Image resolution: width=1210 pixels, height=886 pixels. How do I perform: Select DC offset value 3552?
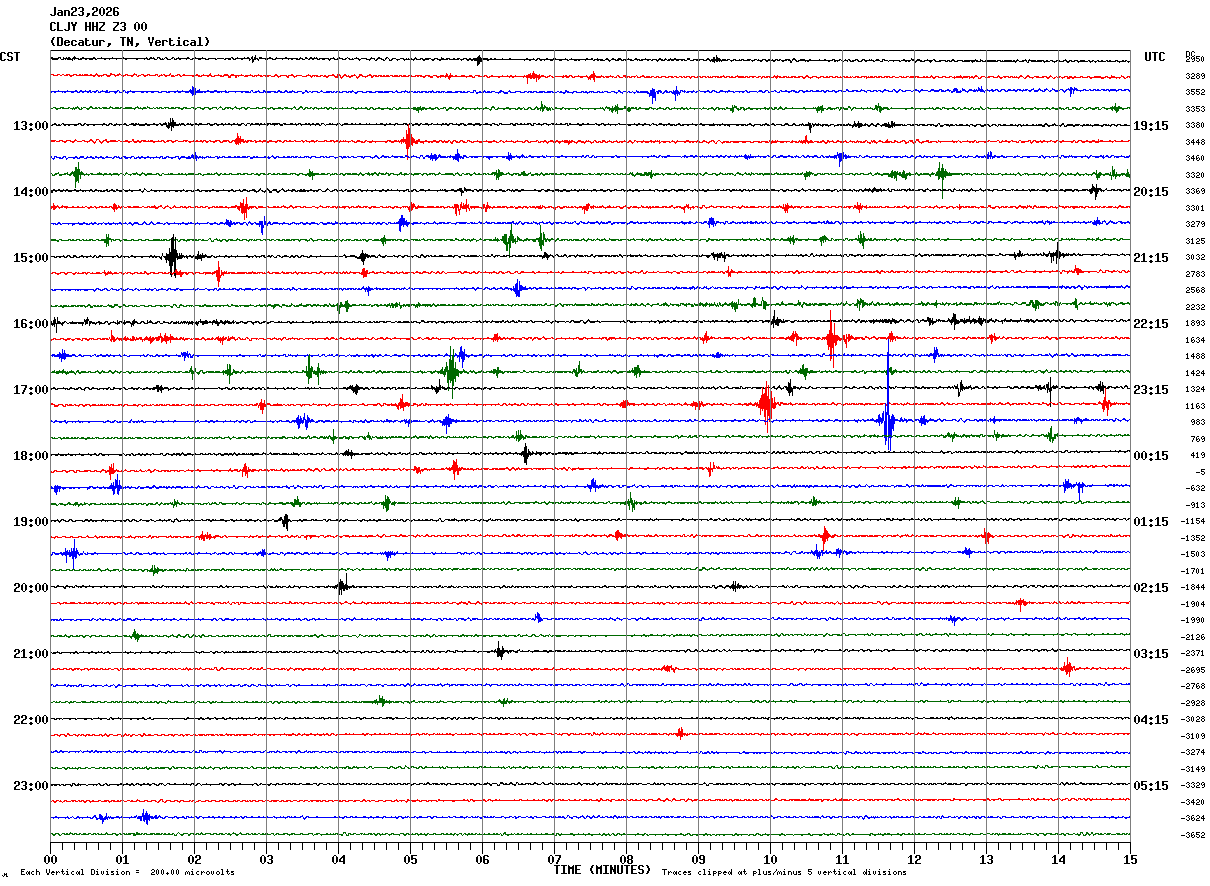1195,92
